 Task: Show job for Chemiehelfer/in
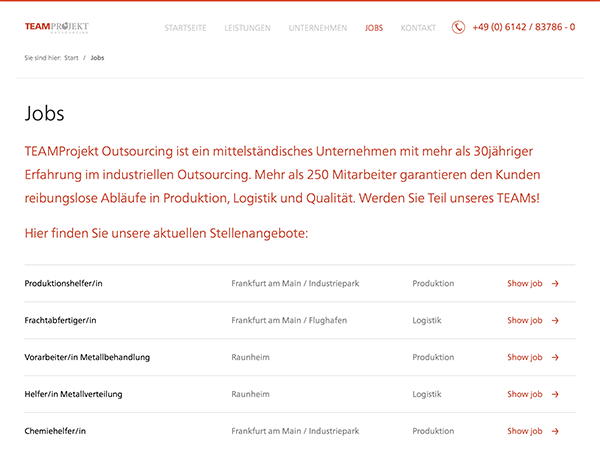tap(525, 431)
